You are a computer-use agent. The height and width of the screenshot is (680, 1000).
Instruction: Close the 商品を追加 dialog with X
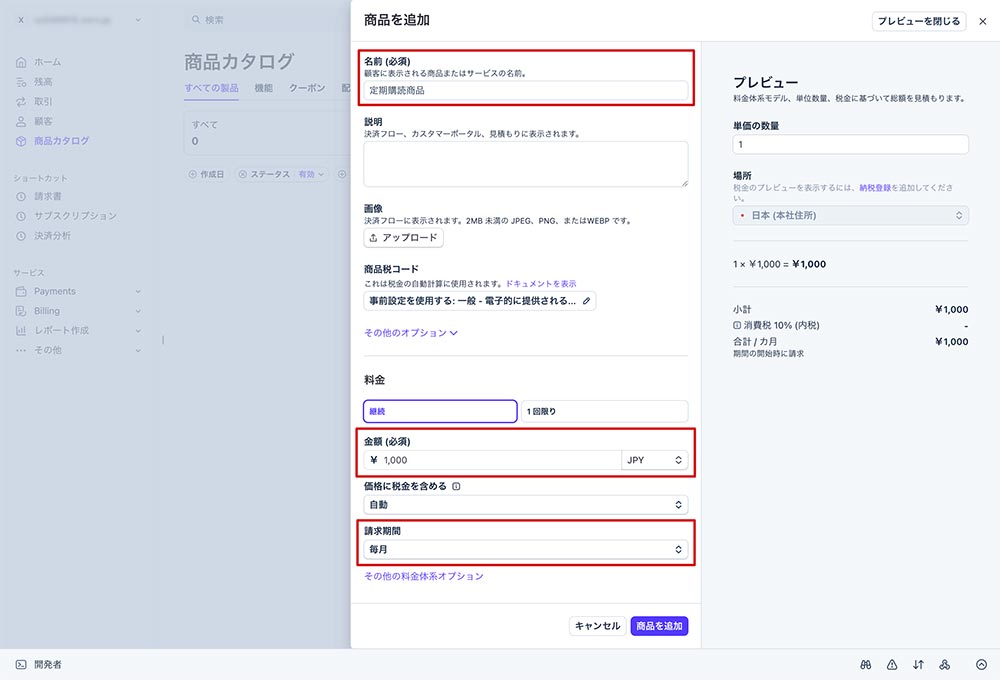982,21
